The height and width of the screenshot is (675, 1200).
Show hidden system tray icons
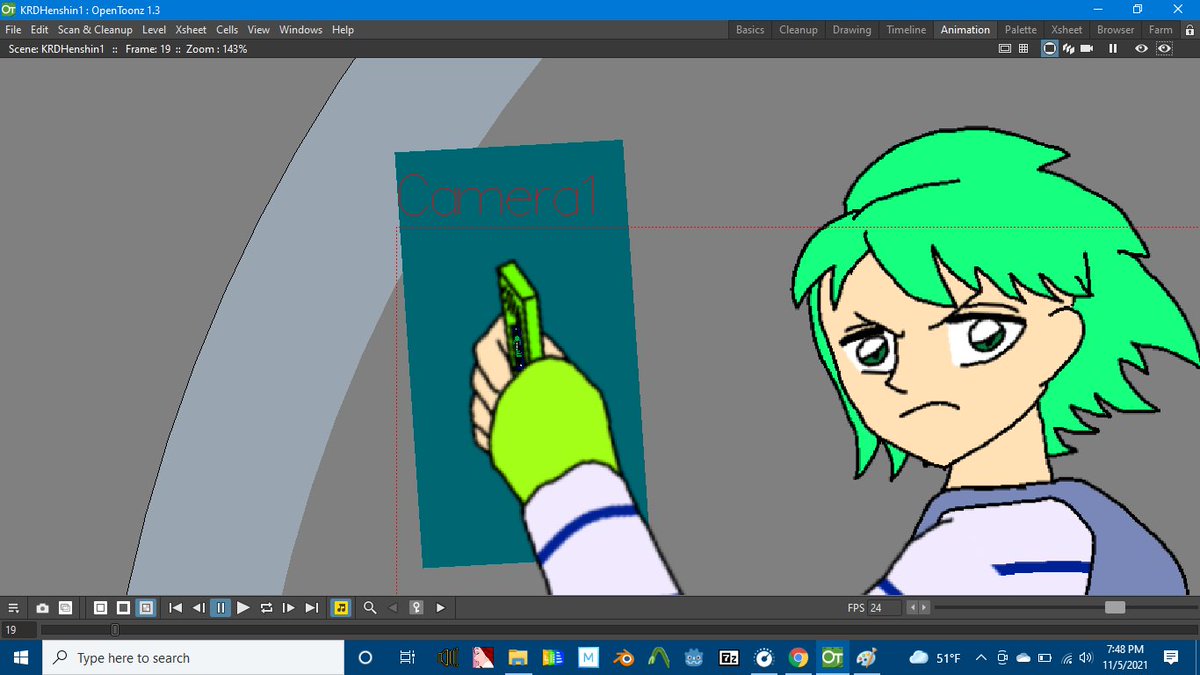(x=981, y=657)
